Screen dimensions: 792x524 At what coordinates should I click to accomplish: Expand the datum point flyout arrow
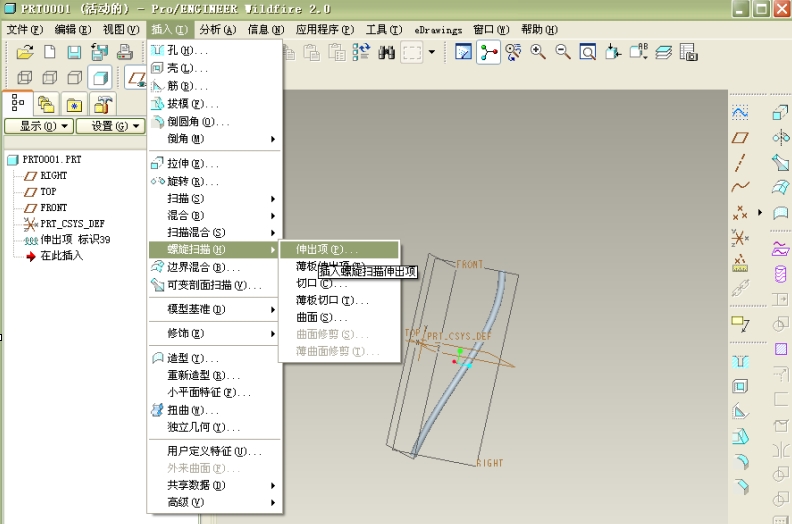[760, 212]
